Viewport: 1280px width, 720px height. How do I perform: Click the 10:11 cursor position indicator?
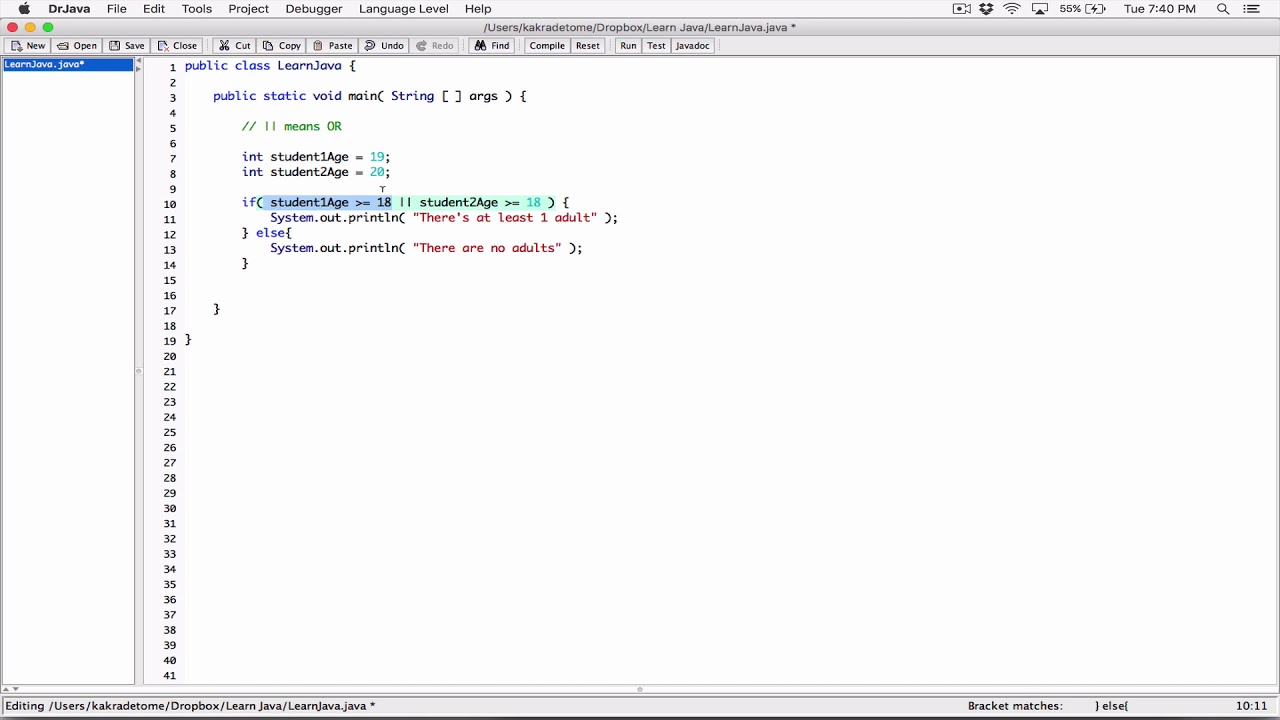[x=1251, y=706]
